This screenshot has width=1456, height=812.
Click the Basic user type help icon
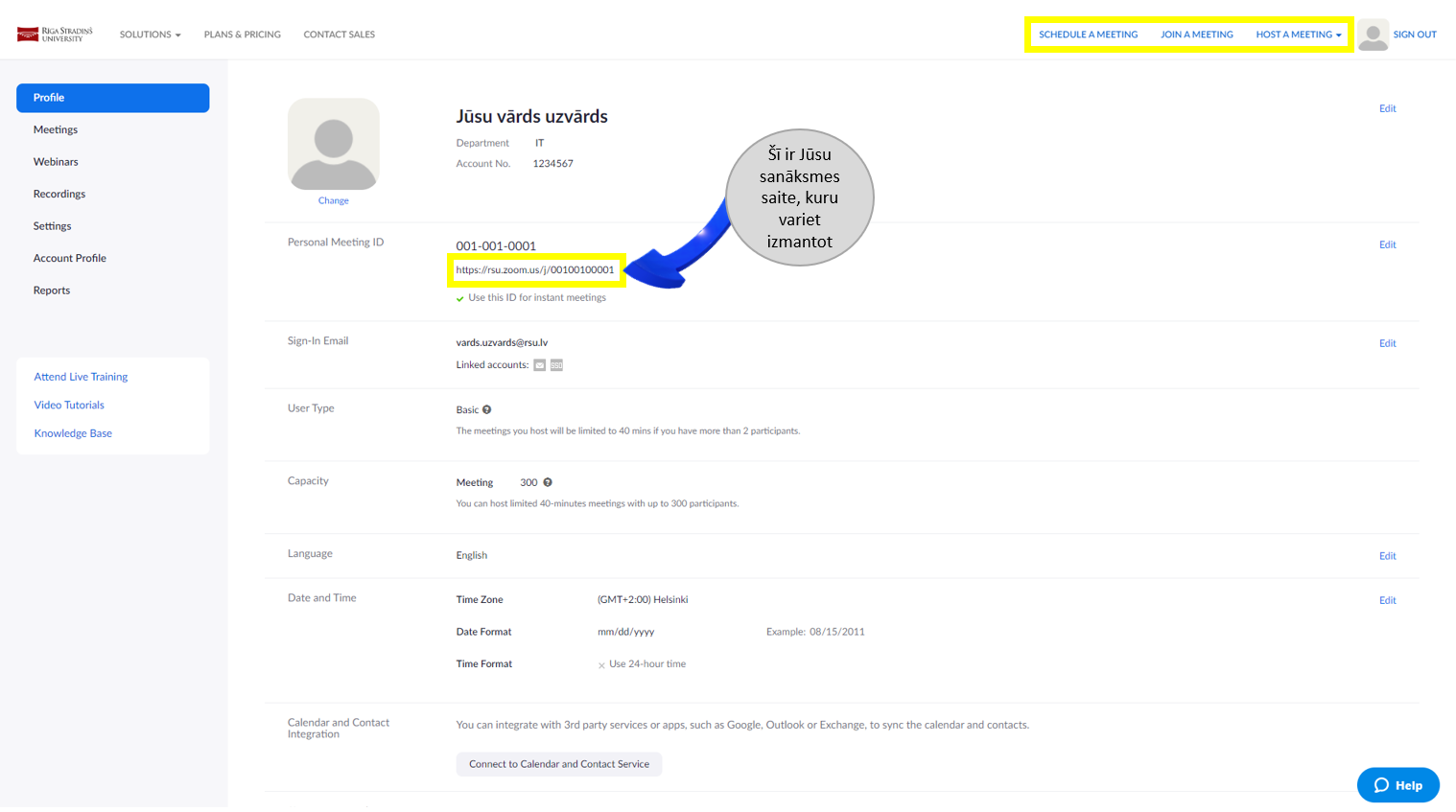486,409
